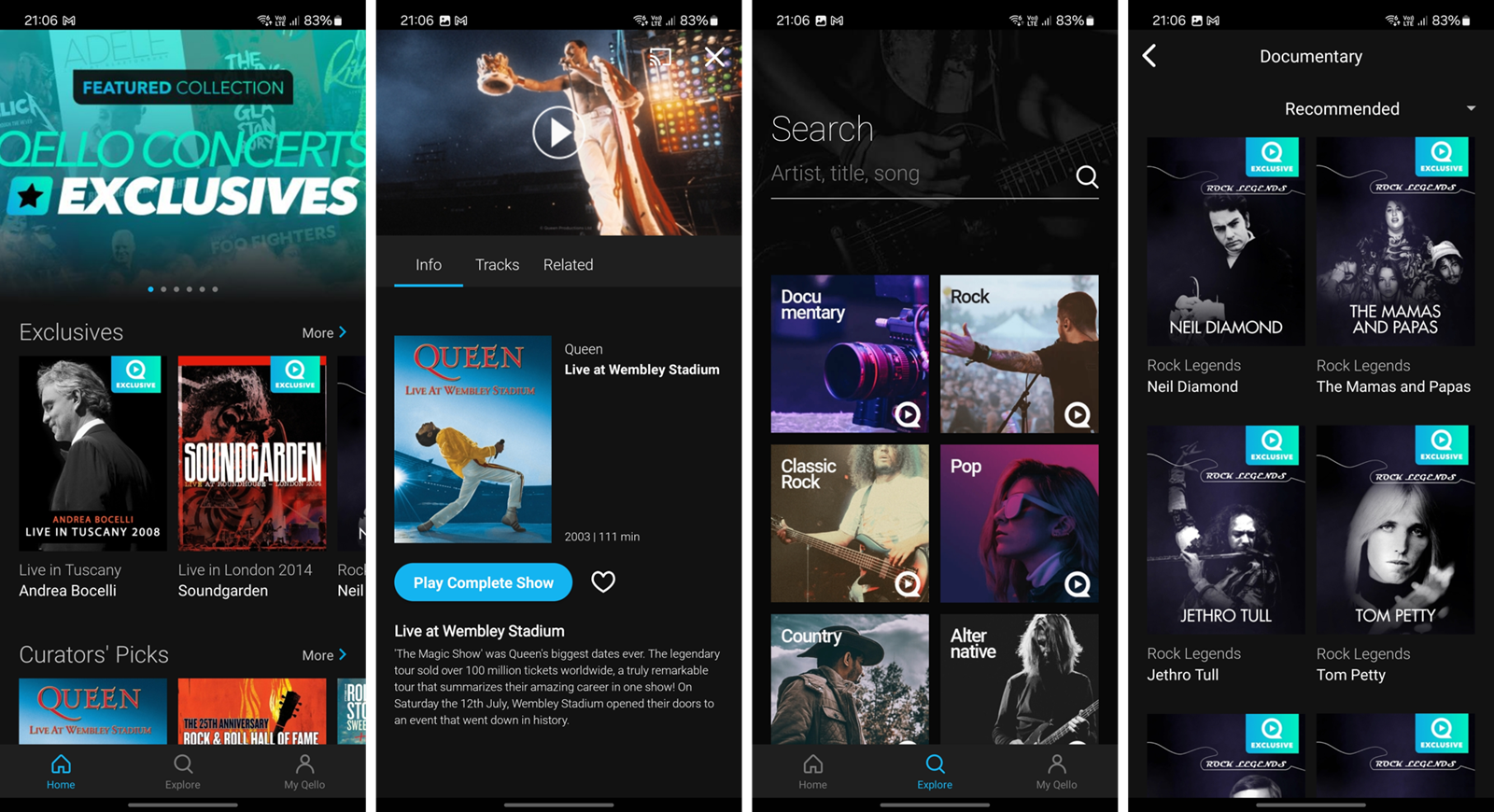Tap Home icon in first screen nav

point(61,771)
